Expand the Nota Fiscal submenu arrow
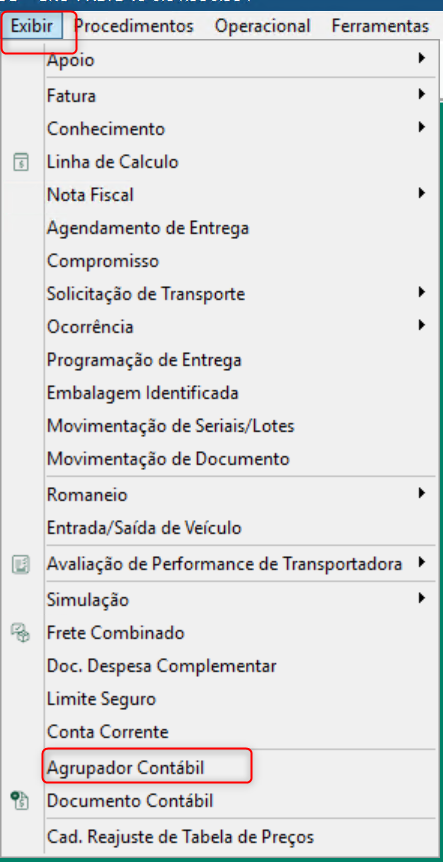Viewport: 443px width, 862px height. click(422, 193)
